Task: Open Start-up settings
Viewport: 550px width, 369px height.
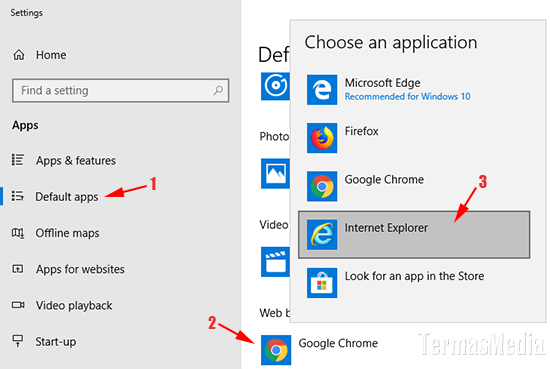Action: point(56,342)
